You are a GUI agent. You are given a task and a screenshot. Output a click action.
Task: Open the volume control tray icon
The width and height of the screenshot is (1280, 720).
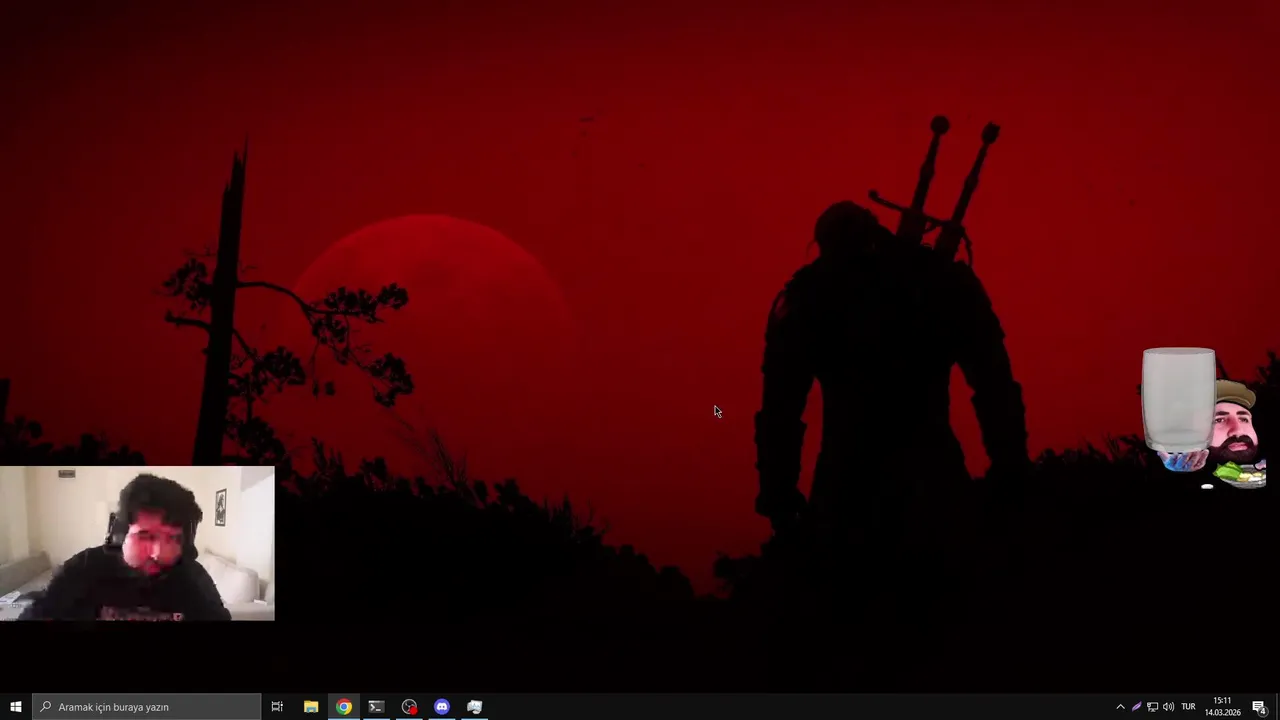click(1168, 707)
